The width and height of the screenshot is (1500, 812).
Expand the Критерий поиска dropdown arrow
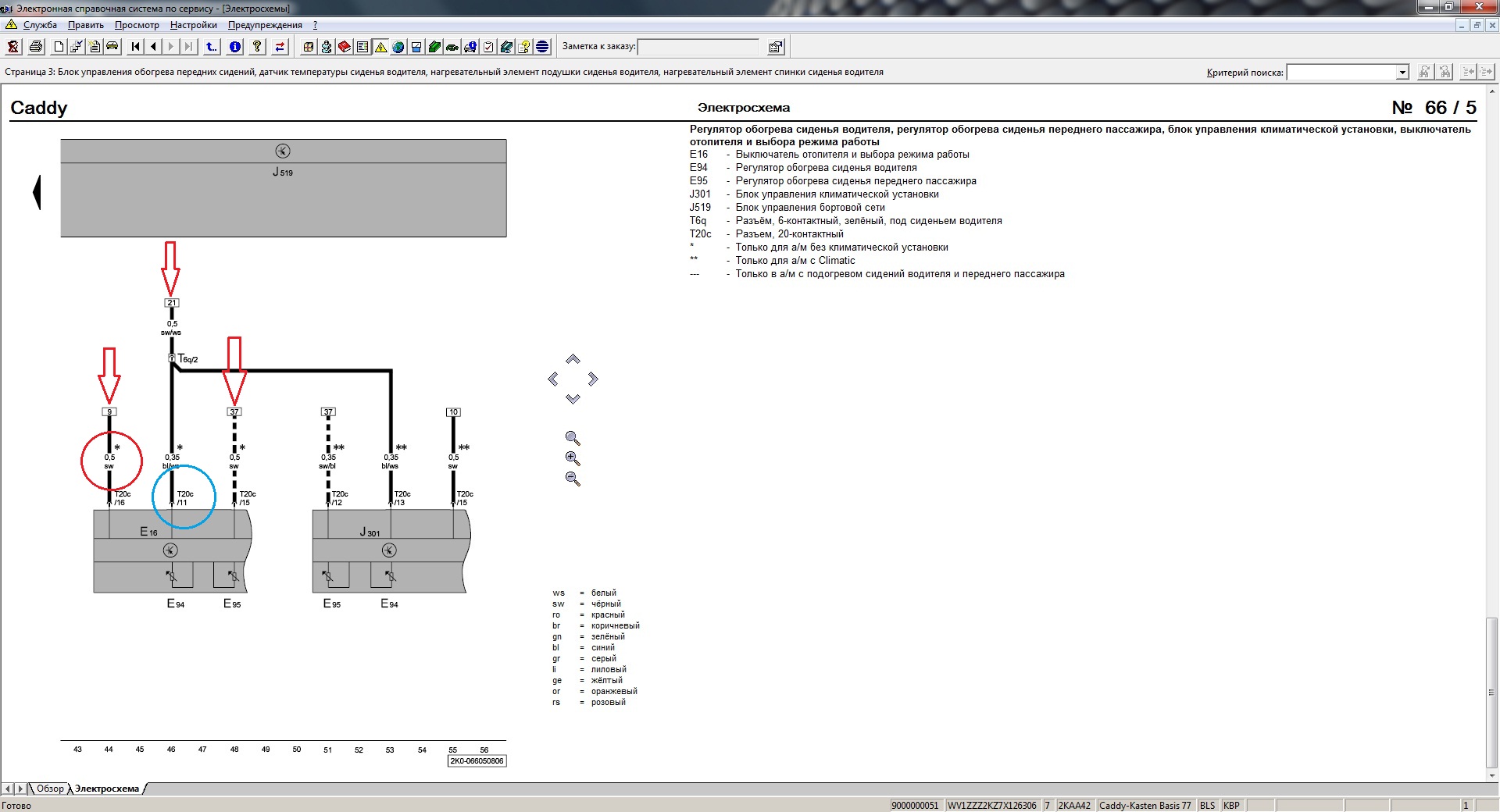coord(1402,73)
